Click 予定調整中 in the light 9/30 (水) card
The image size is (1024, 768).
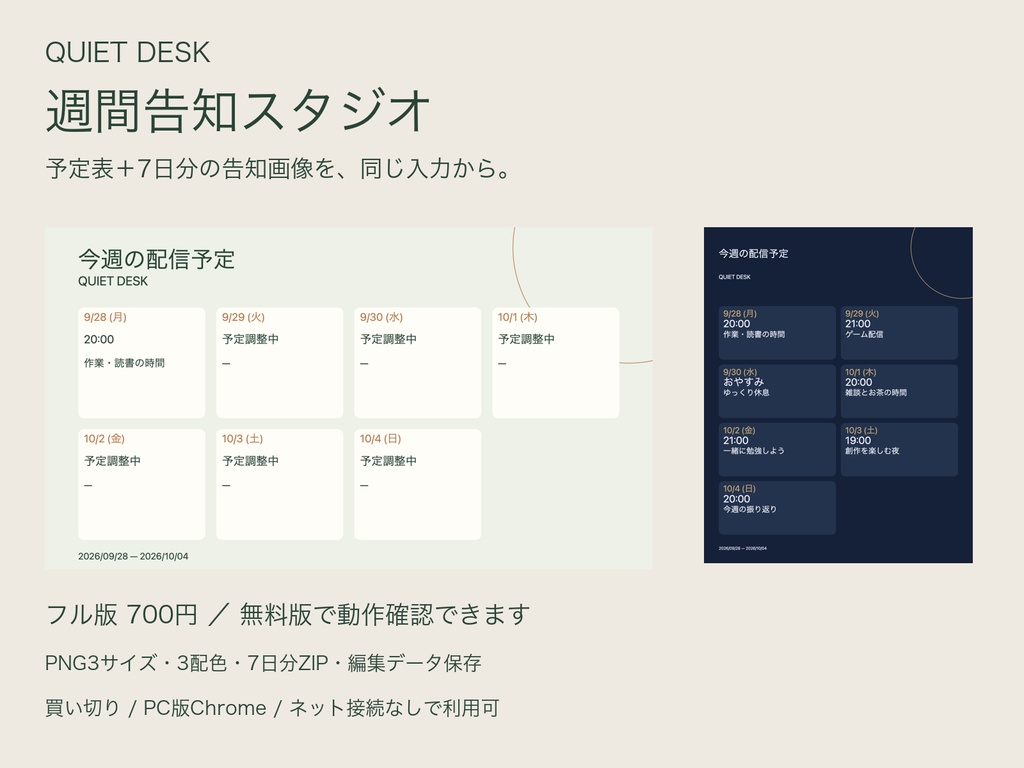[389, 340]
